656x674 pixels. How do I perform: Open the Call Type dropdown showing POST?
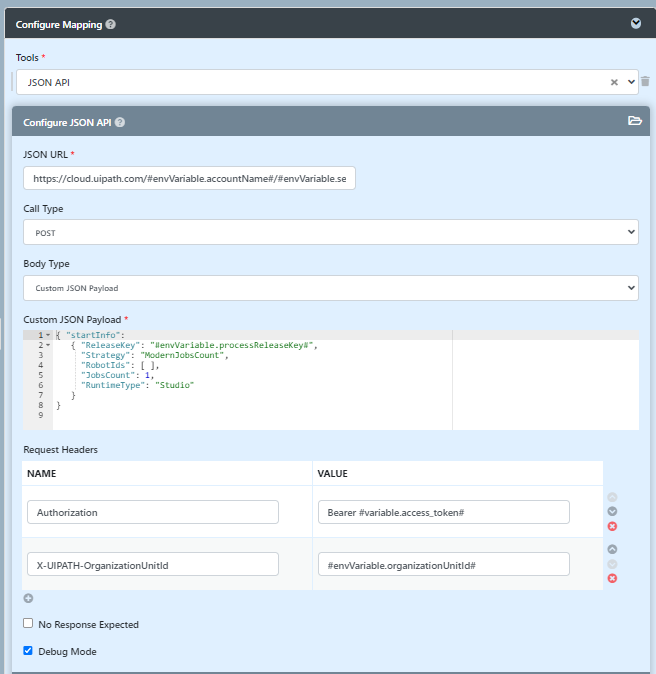point(330,232)
